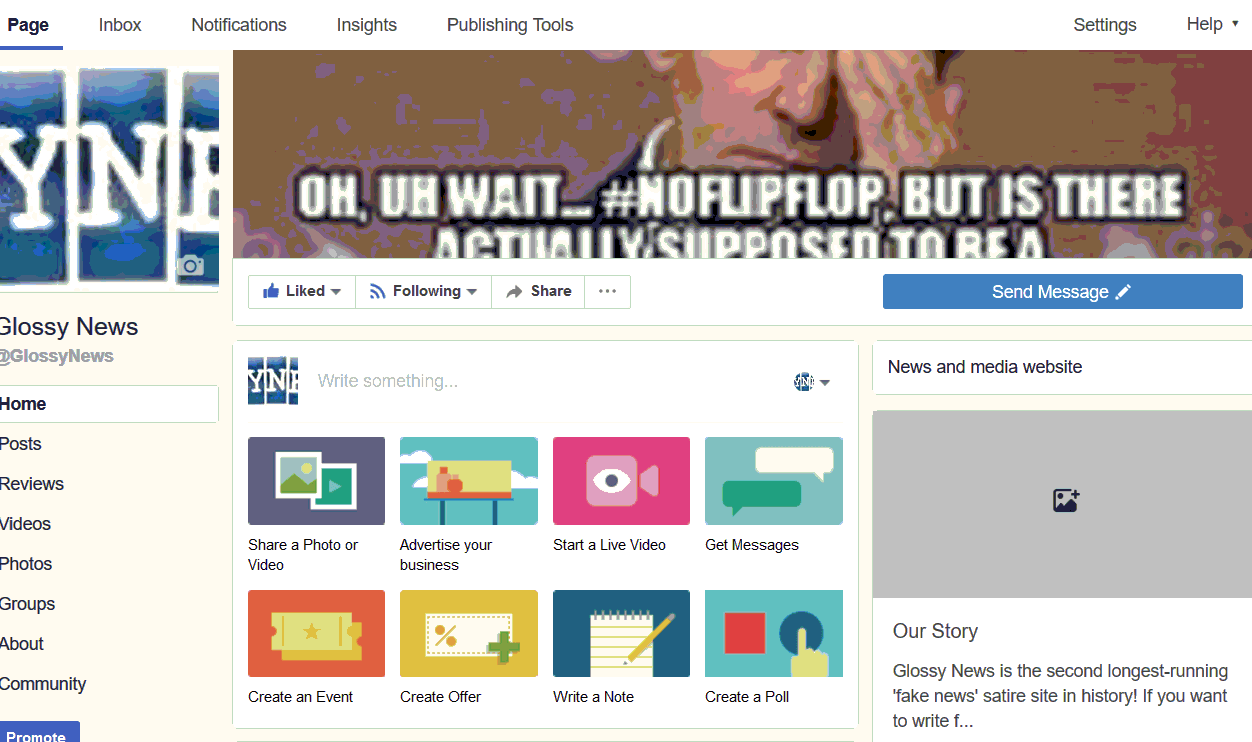This screenshot has height=742, width=1252.
Task: Open the Help dropdown menu
Action: pos(1212,24)
